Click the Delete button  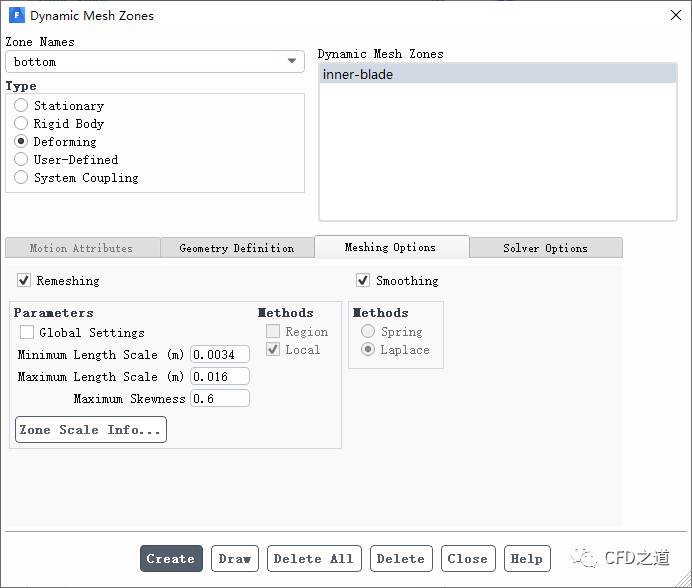click(x=401, y=558)
